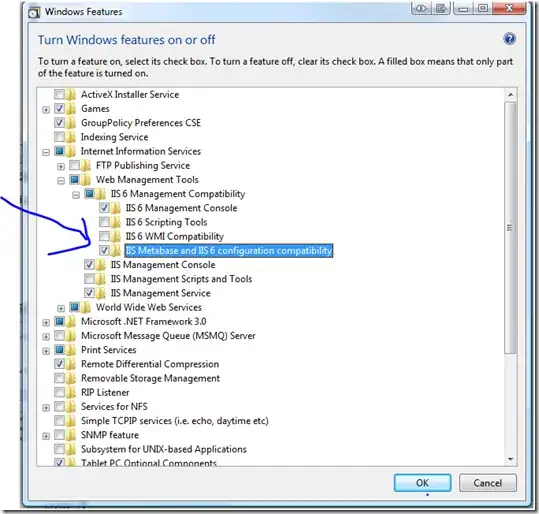Click the Windows Features title bar icon

pos(34,12)
